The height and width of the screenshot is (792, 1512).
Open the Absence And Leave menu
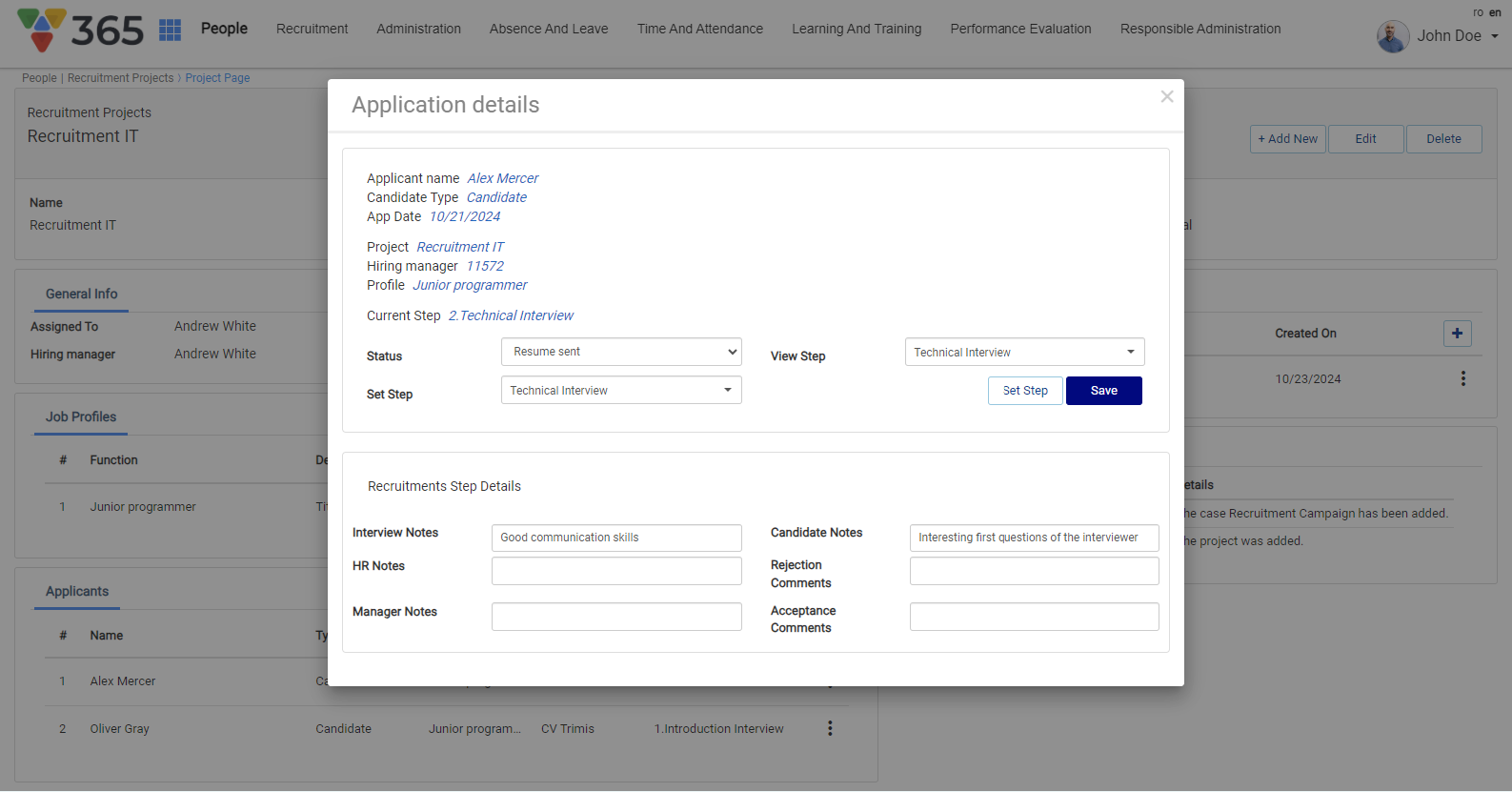tap(549, 29)
